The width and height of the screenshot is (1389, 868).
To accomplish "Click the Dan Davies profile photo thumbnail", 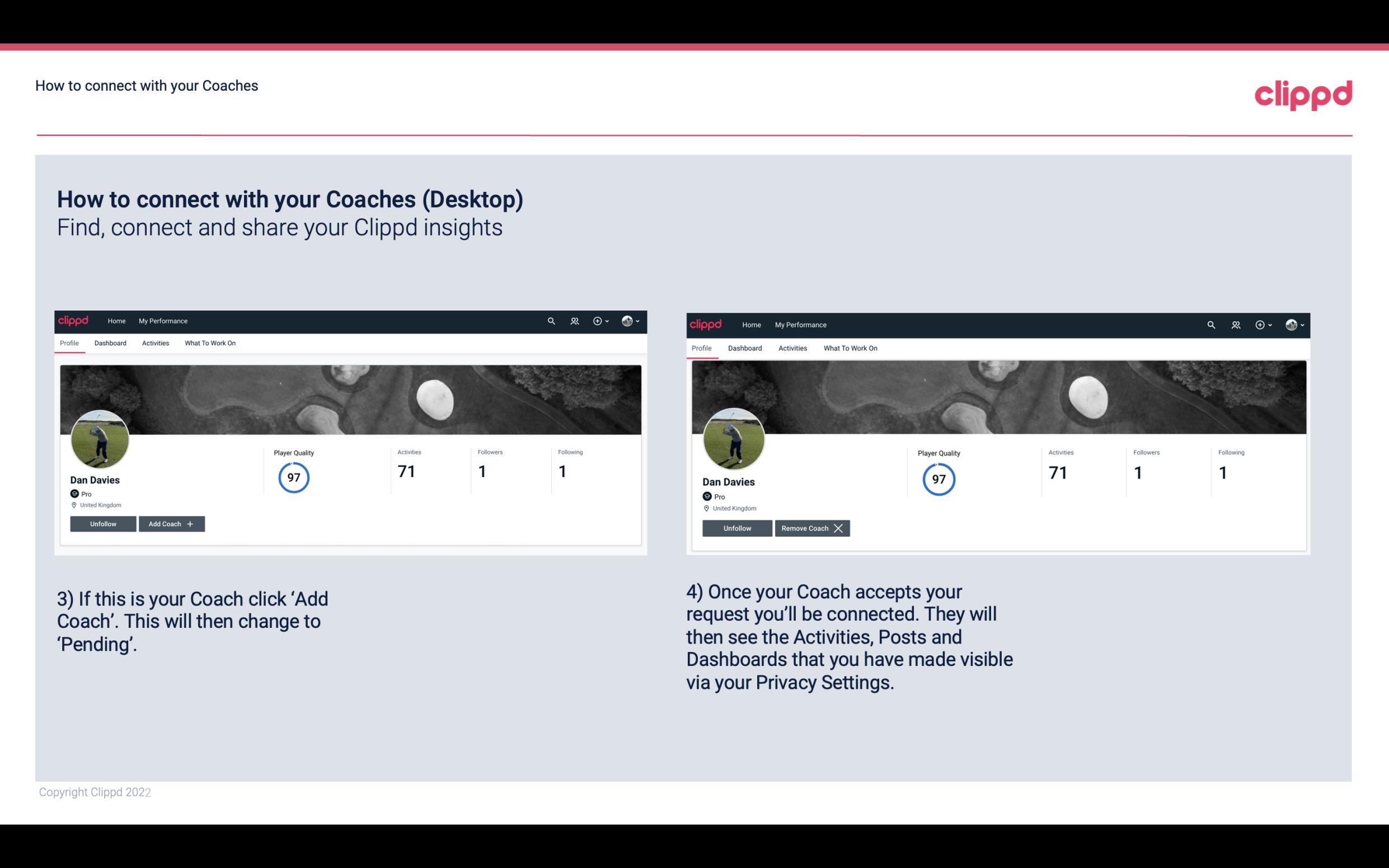I will coord(100,437).
